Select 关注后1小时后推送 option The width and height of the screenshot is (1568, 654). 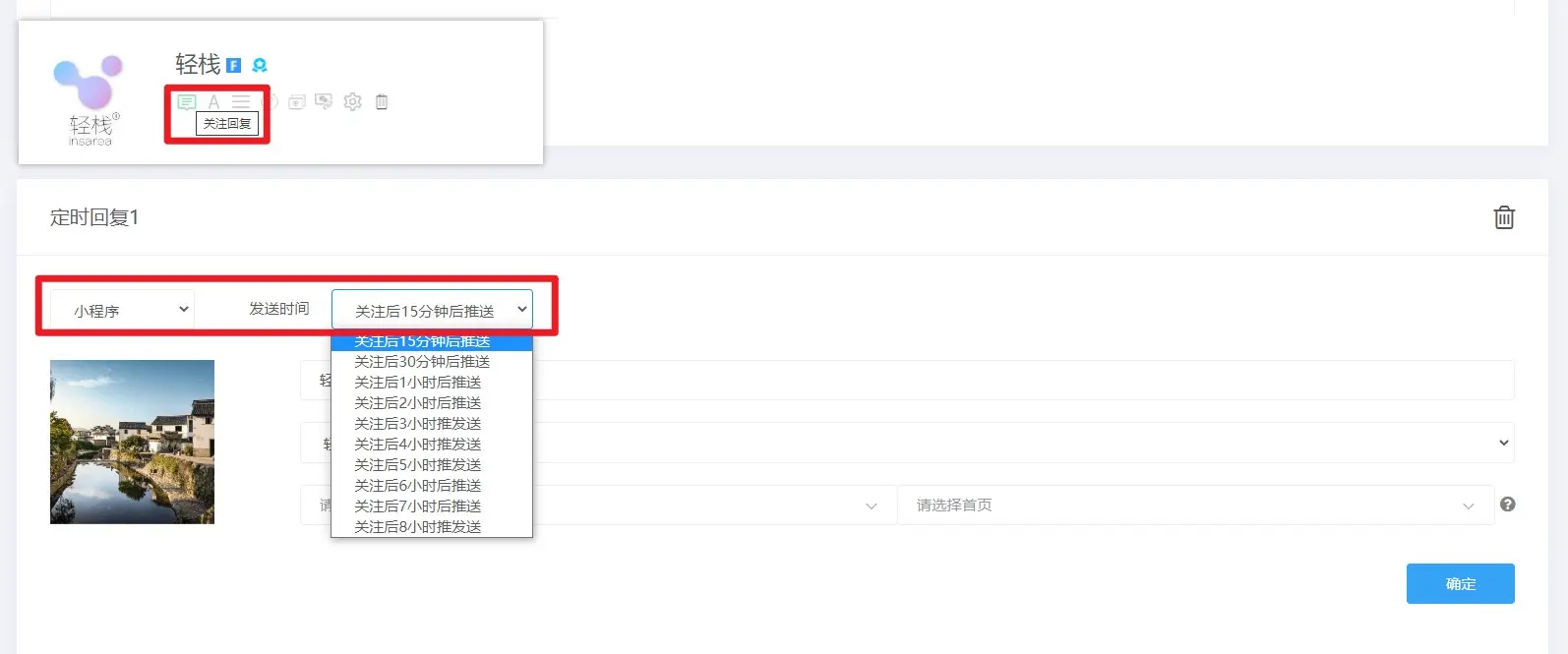click(418, 383)
